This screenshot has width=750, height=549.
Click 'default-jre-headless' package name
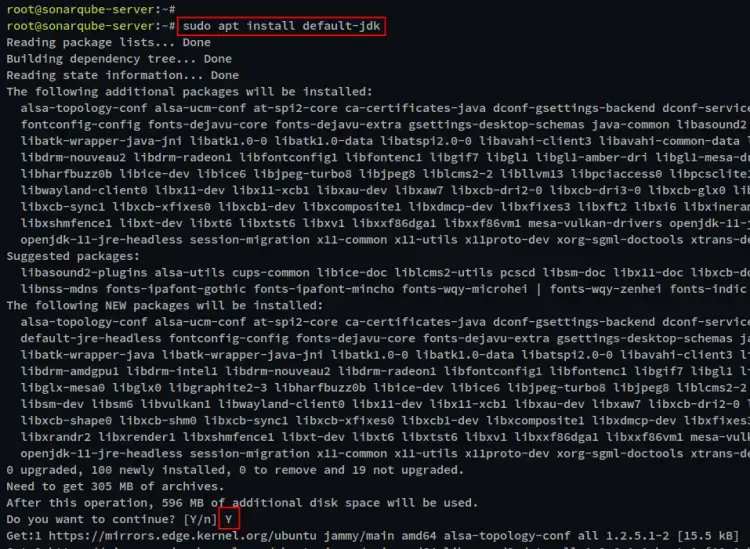91,339
